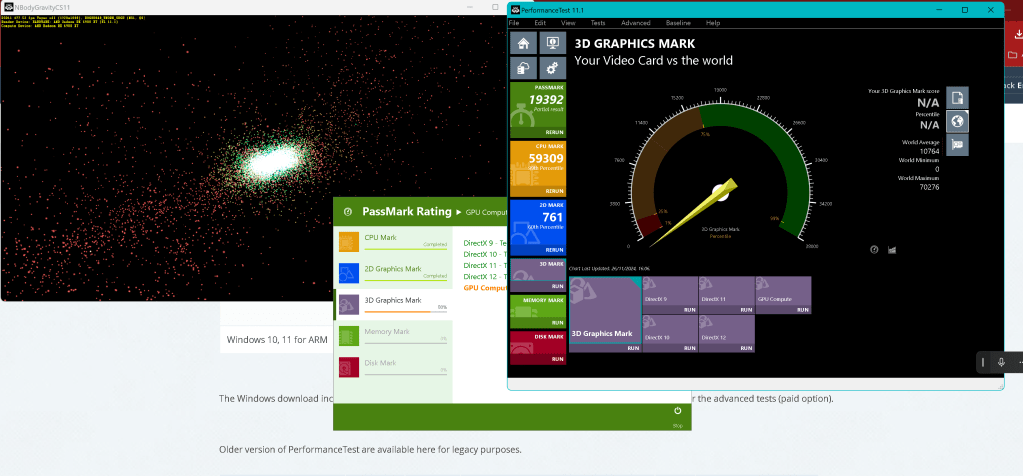Click the 'Older version of PerformanceTest' sentence
Viewport: 1023px width, 476px height.
370,450
